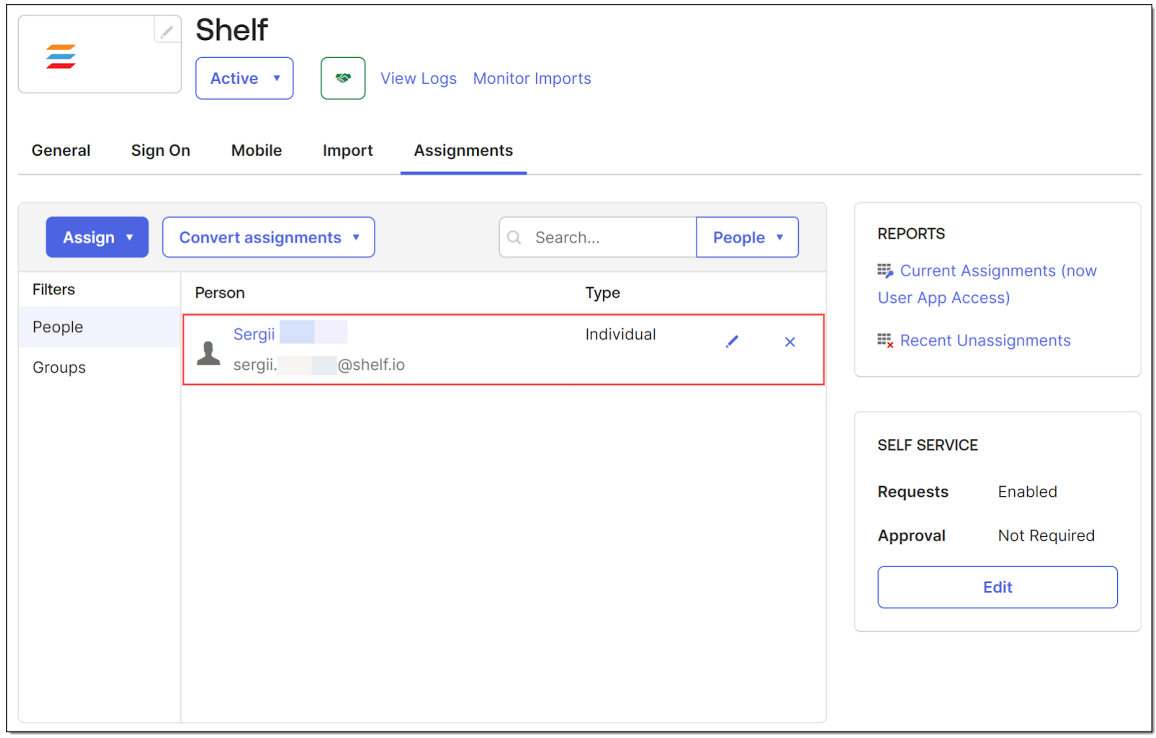Click the Shelf app logo image
The image size is (1156, 738).
click(x=61, y=57)
